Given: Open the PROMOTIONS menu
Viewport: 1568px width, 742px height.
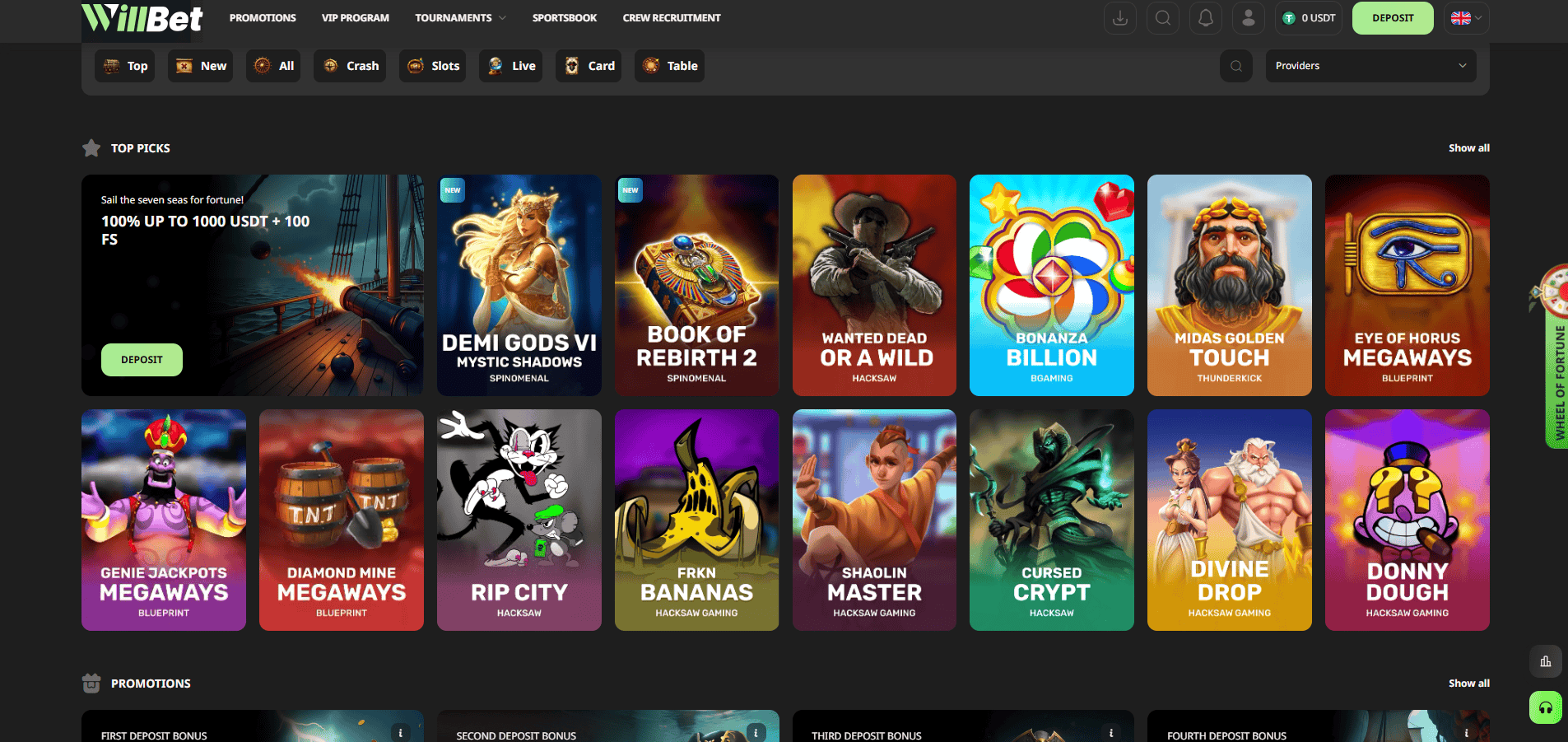Looking at the screenshot, I should (x=263, y=17).
